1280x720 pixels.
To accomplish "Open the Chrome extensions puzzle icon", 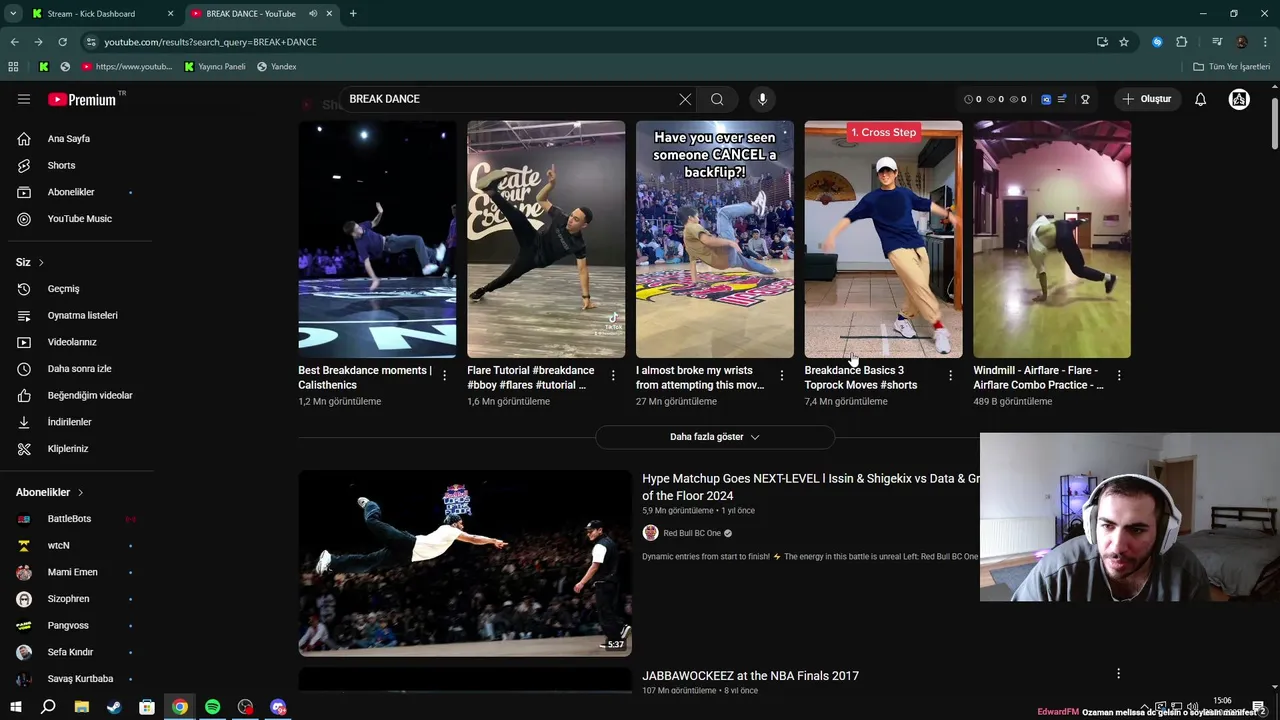I will (1181, 42).
